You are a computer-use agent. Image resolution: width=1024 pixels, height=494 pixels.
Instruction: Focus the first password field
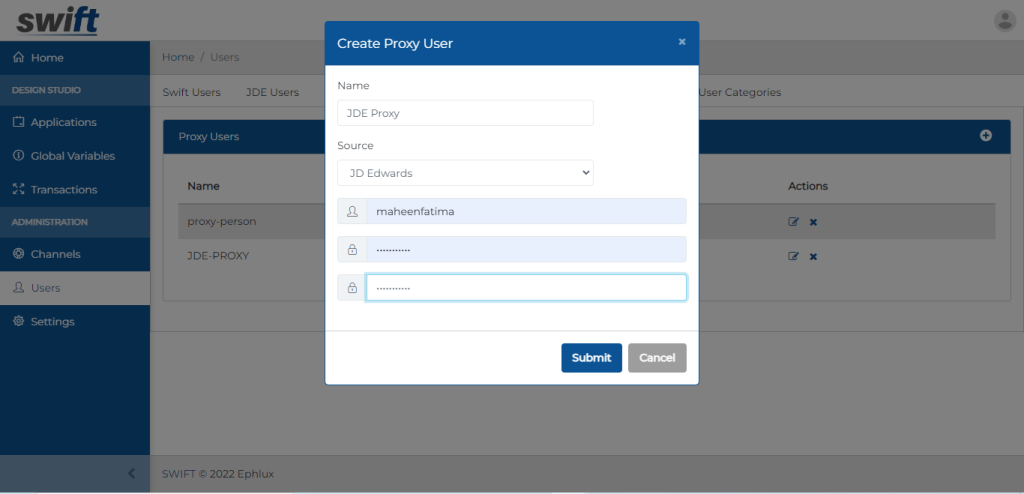pyautogui.click(x=525, y=249)
